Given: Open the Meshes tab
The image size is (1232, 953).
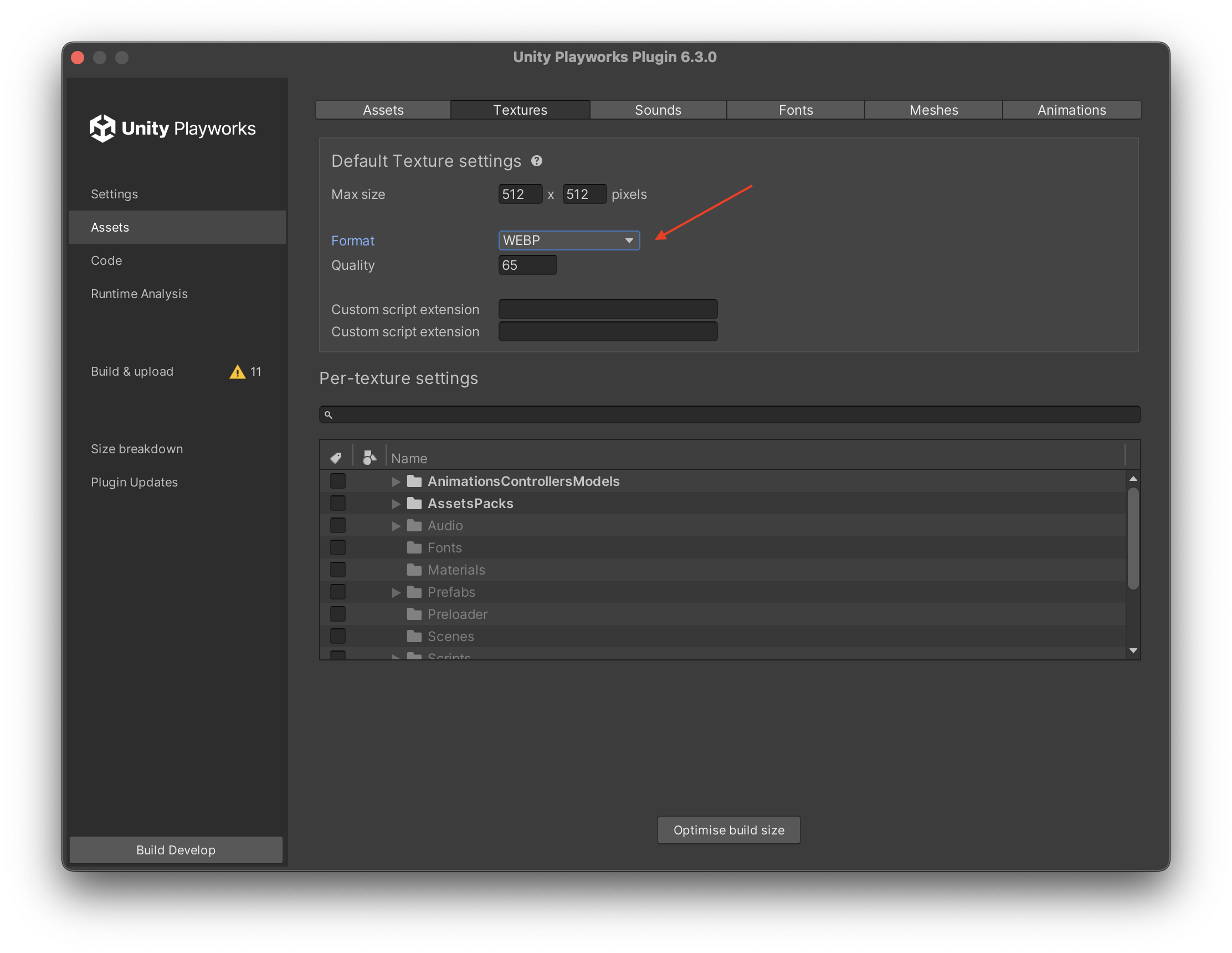Looking at the screenshot, I should tap(933, 110).
